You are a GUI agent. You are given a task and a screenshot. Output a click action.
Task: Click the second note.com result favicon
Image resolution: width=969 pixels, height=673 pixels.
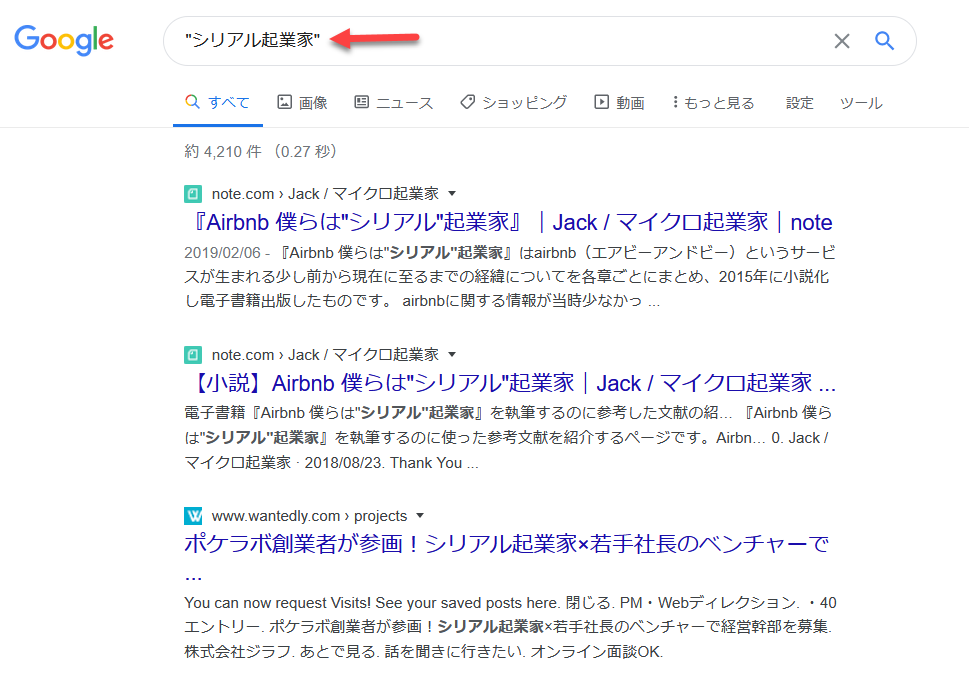coord(193,355)
